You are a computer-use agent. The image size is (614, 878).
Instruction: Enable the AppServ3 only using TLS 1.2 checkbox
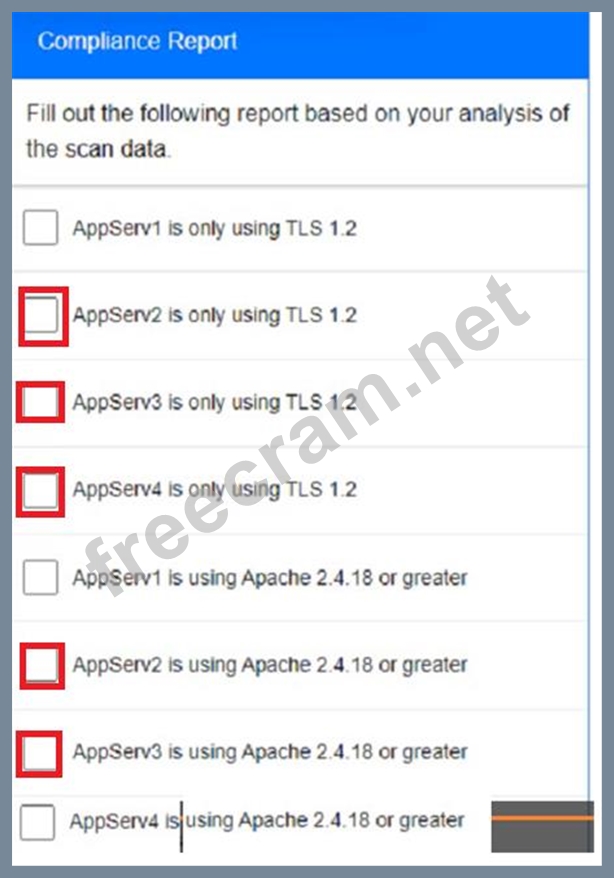(x=40, y=401)
